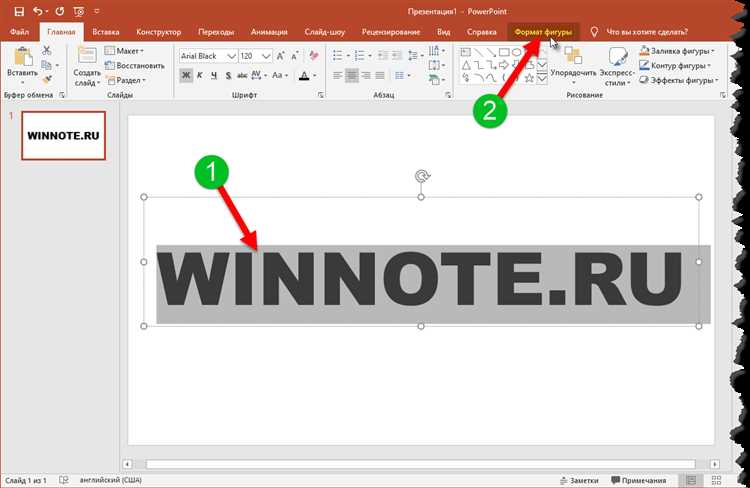
Task: Click the Восстановить reset button
Action: pos(134,66)
